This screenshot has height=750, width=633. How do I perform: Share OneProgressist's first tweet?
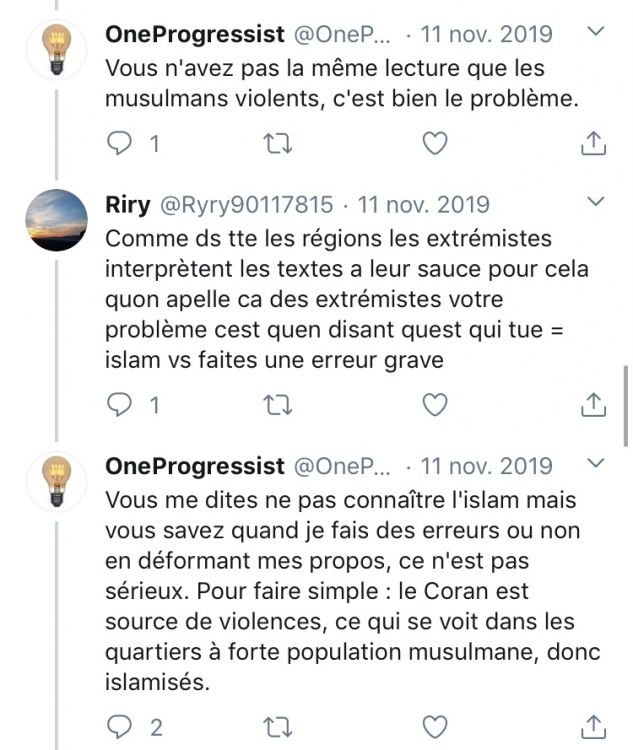[x=593, y=144]
